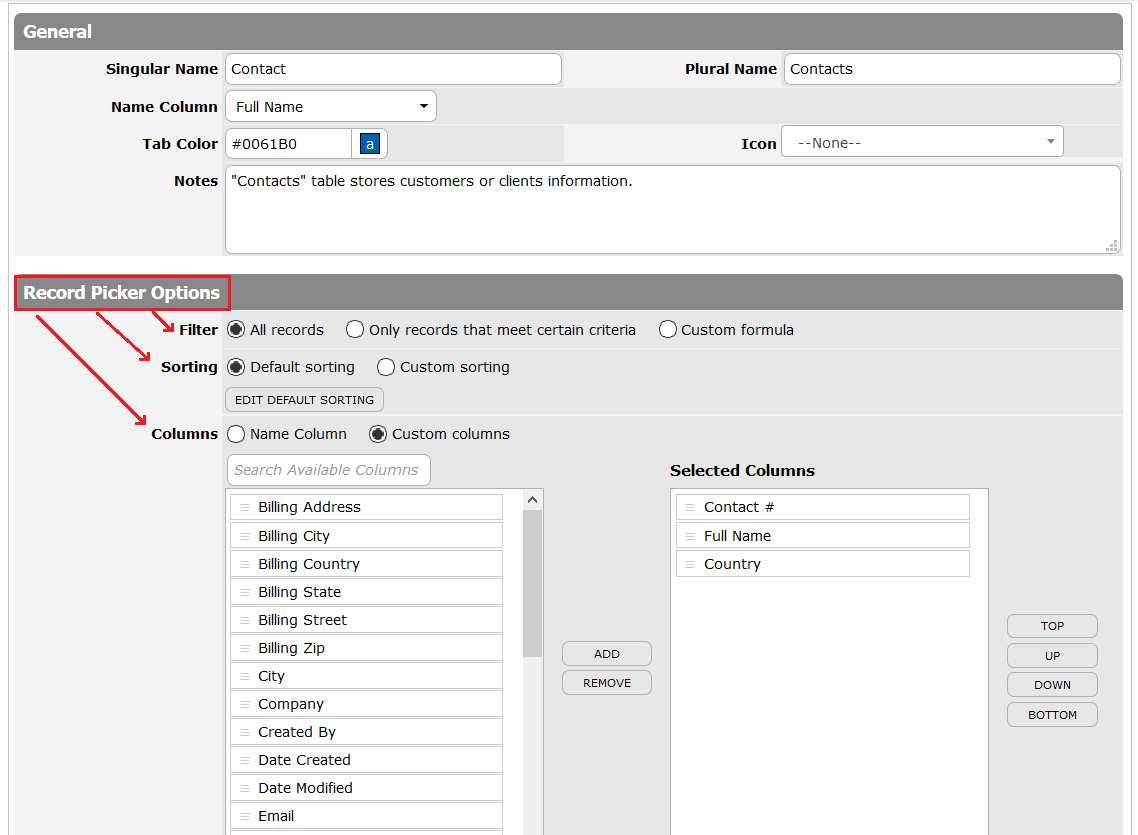The width and height of the screenshot is (1138, 835).
Task: Open the blue Tab Color picker swatch
Action: point(370,144)
